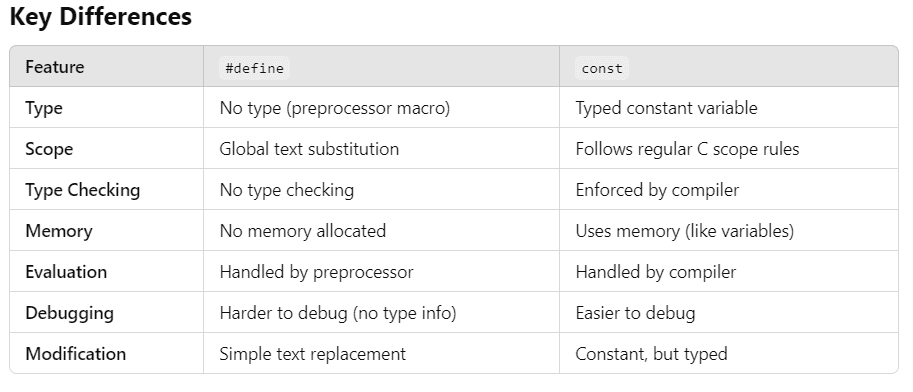913x392 pixels.
Task: Click the #define code header
Action: [x=254, y=68]
